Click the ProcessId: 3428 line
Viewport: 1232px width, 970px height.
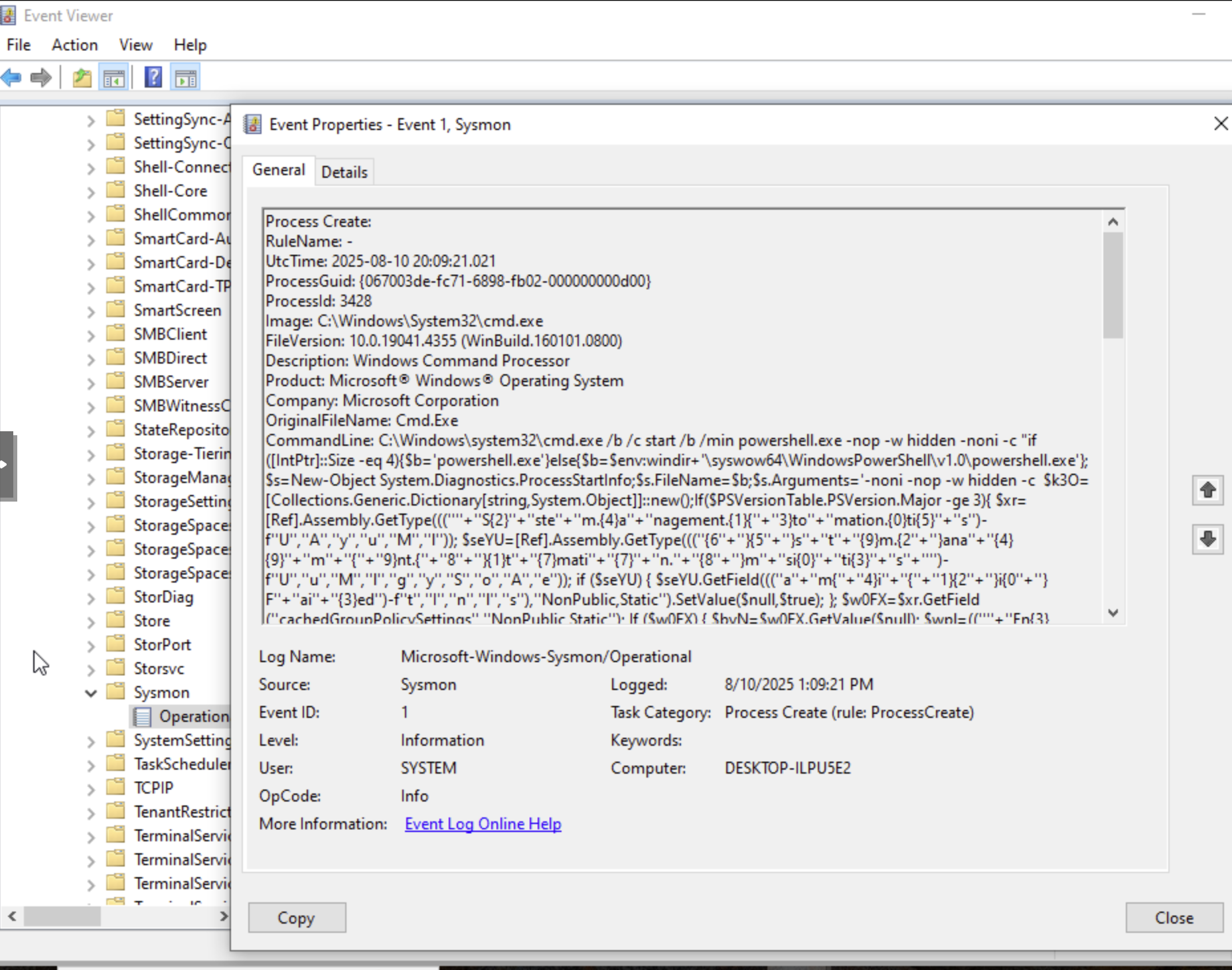point(319,301)
